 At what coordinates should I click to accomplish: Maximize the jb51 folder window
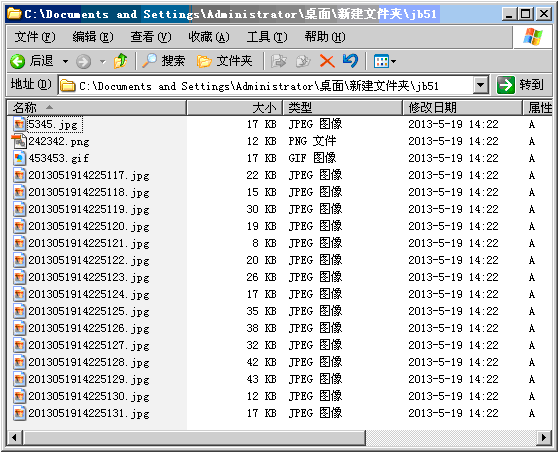click(x=525, y=14)
